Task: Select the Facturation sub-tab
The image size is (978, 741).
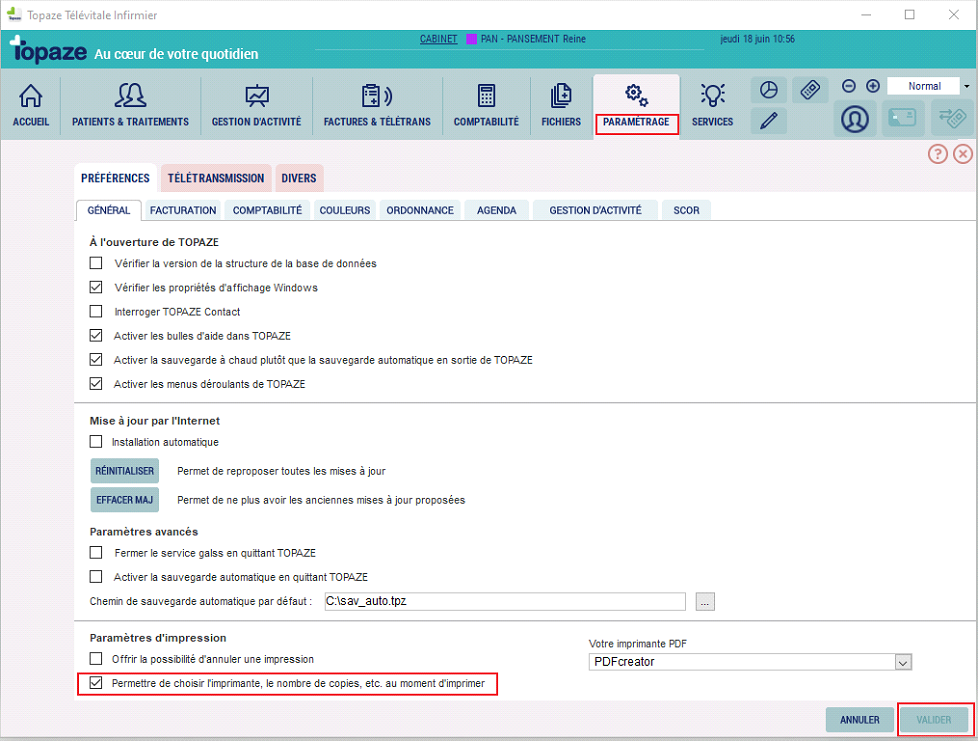Action: tap(183, 210)
